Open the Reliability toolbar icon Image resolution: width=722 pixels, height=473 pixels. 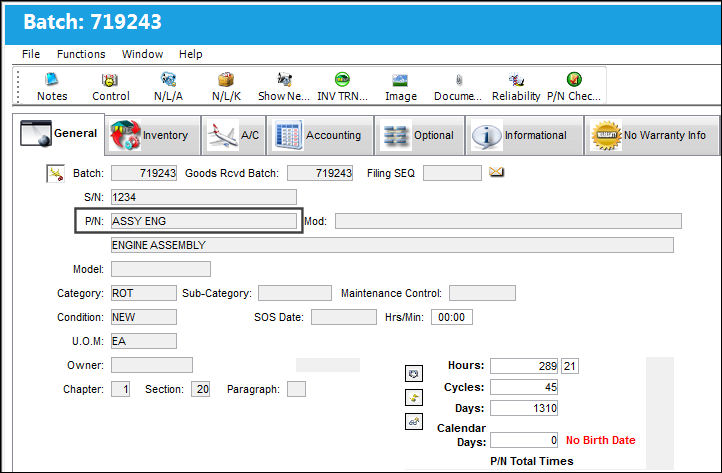[x=516, y=80]
